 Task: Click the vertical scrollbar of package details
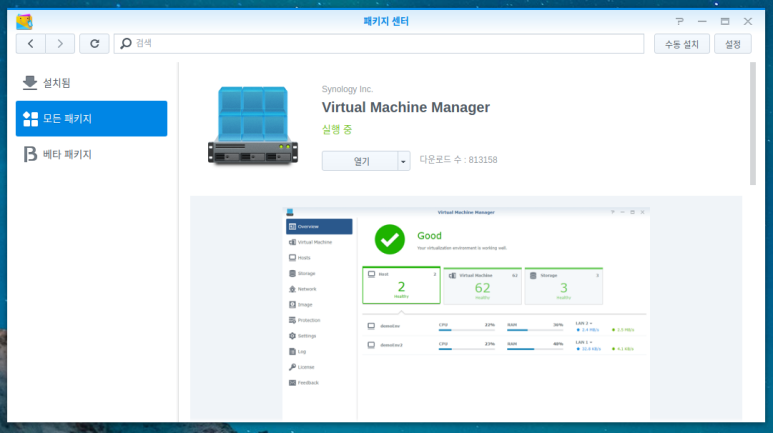(753, 124)
